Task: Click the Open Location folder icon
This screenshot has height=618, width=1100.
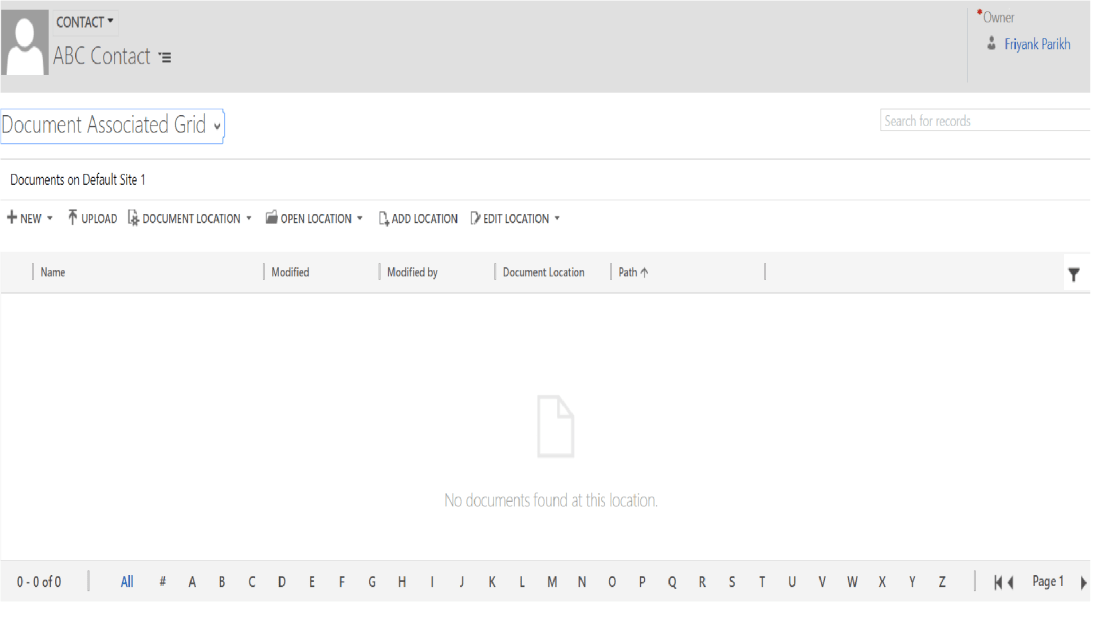Action: point(271,218)
